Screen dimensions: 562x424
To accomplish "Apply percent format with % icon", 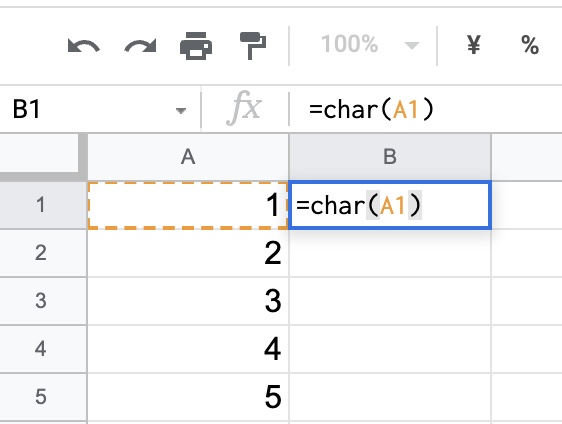I will point(530,45).
